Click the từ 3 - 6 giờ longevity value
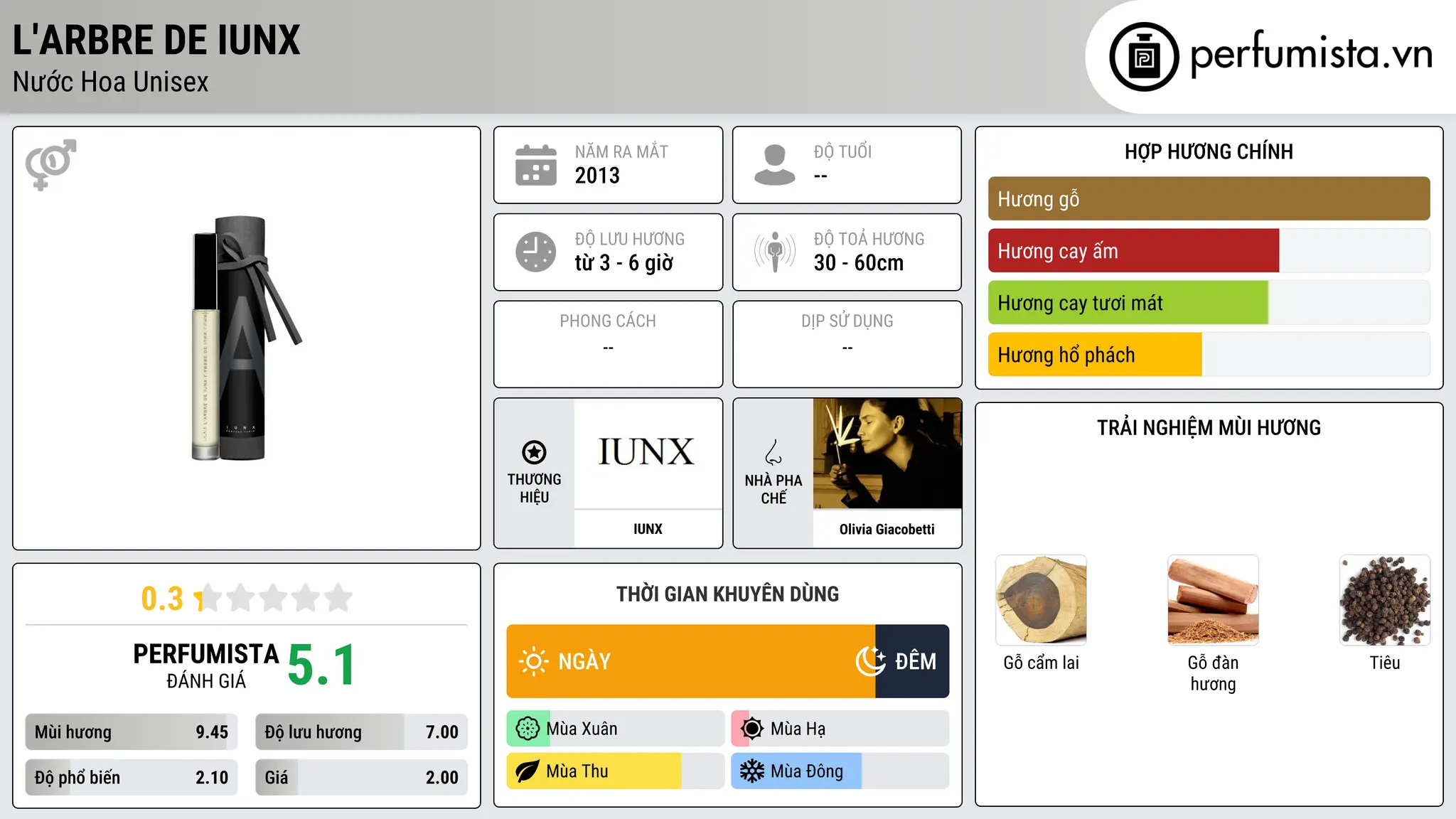 (624, 263)
